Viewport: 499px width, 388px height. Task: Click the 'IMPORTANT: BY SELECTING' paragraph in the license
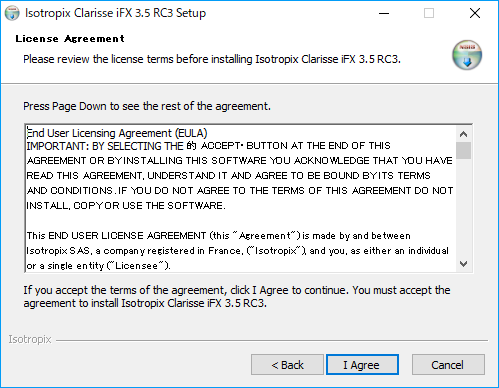(240, 175)
